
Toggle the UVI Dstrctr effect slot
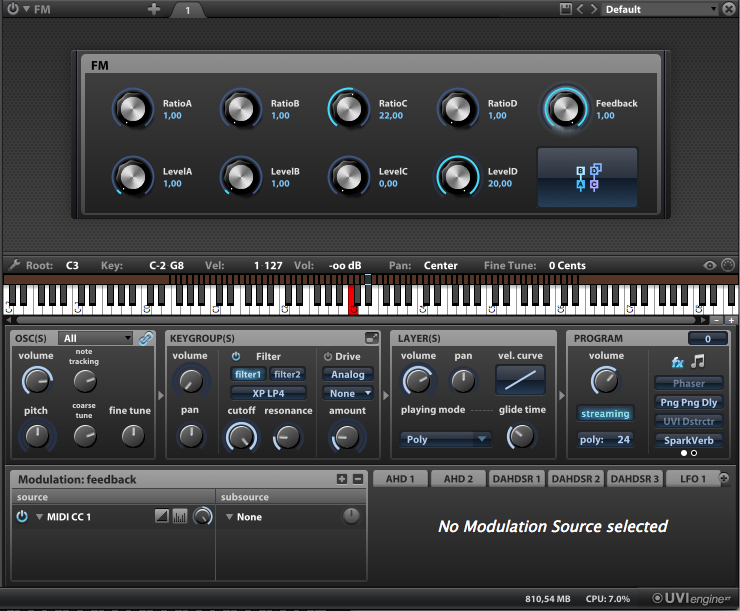coord(689,421)
